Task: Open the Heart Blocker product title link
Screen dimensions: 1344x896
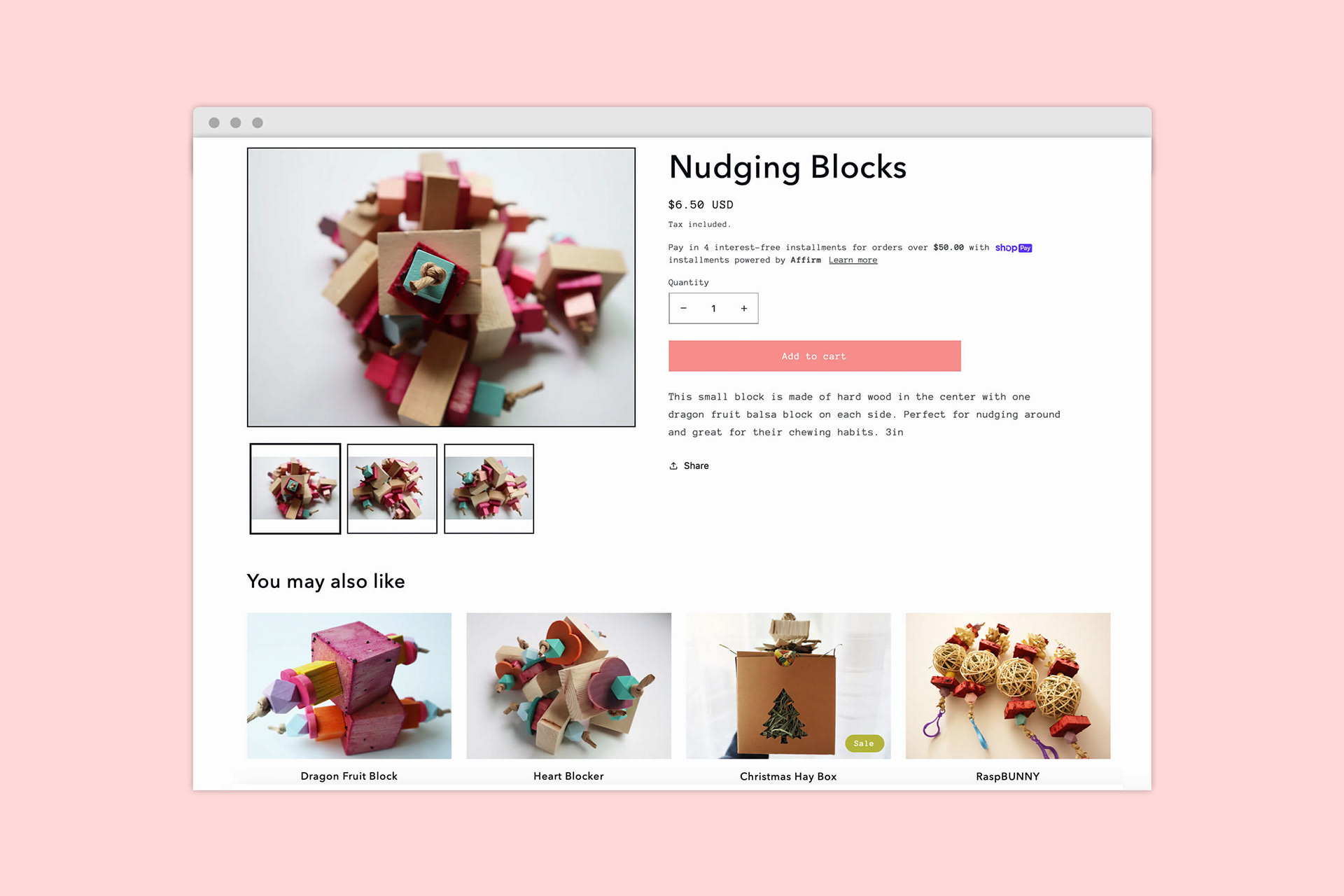Action: tap(568, 776)
